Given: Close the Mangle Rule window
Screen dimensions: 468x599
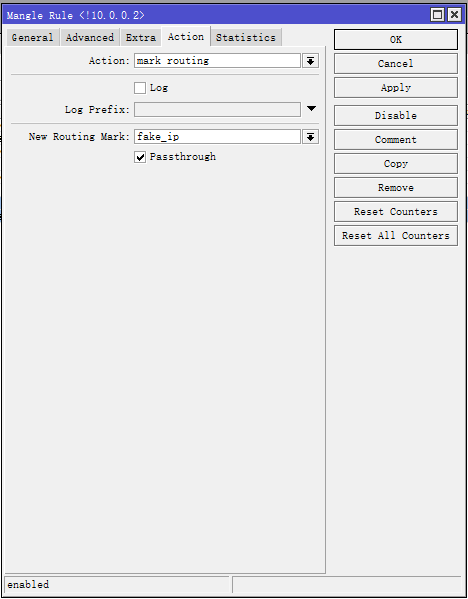Looking at the screenshot, I should [454, 15].
